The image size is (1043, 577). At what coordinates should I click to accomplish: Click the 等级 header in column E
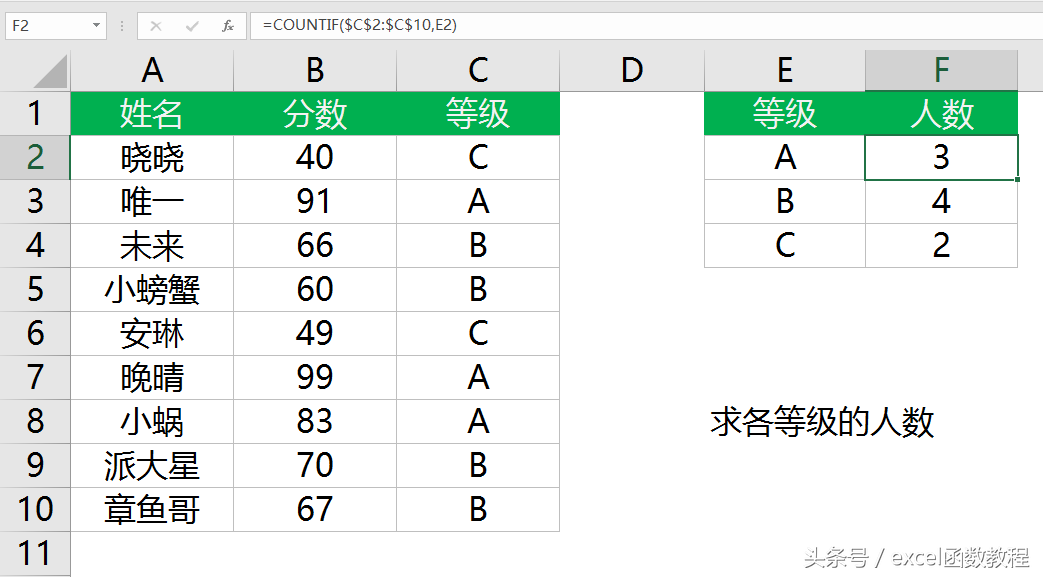pos(785,113)
